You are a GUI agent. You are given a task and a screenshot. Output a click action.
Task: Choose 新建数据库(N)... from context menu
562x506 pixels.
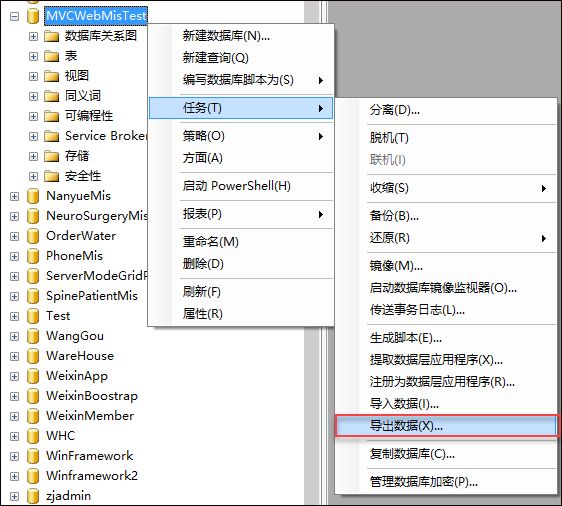(241, 36)
